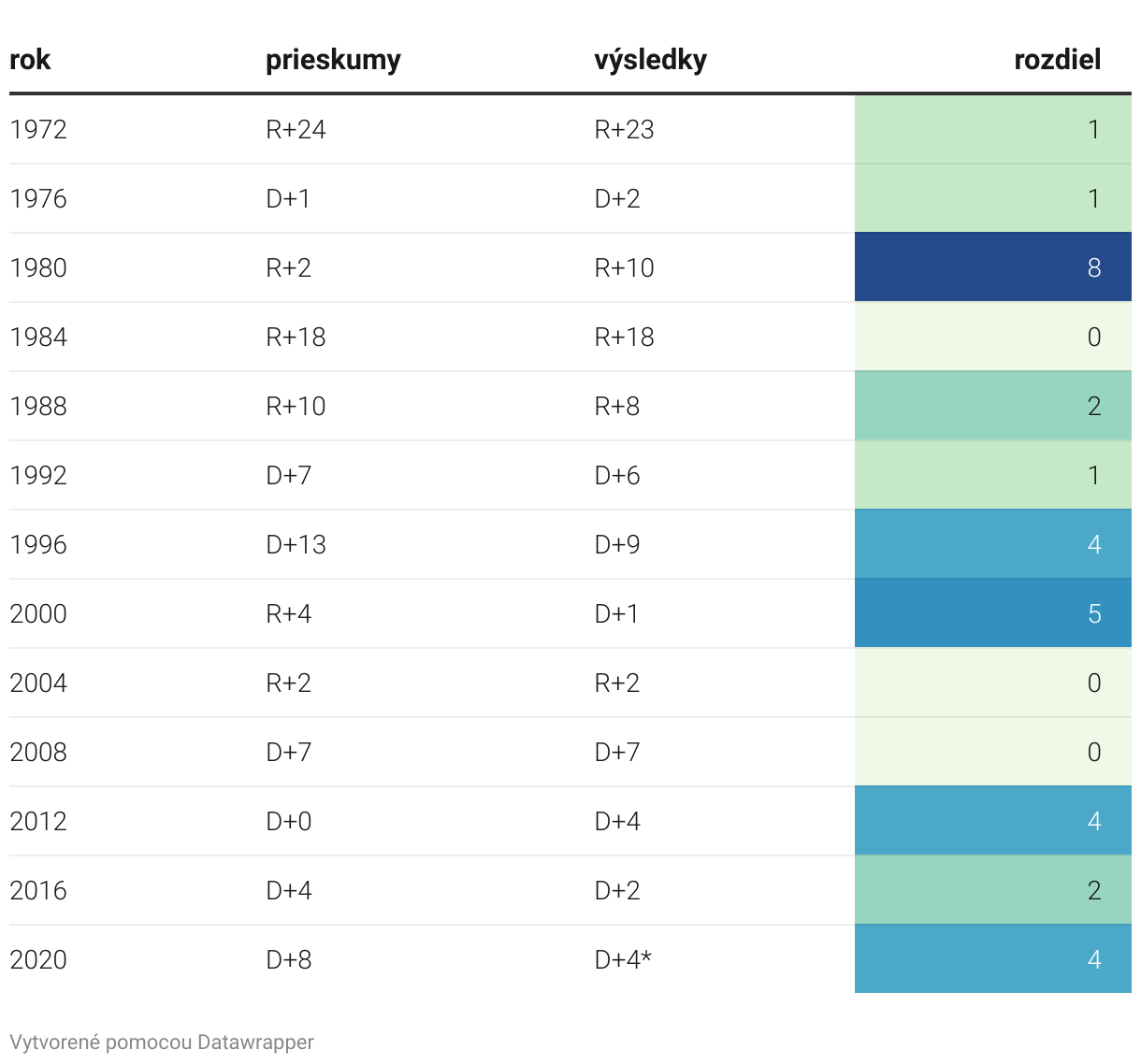Click the 'prieskumy' column header
Screen dimensions: 1141x1064
[x=333, y=60]
